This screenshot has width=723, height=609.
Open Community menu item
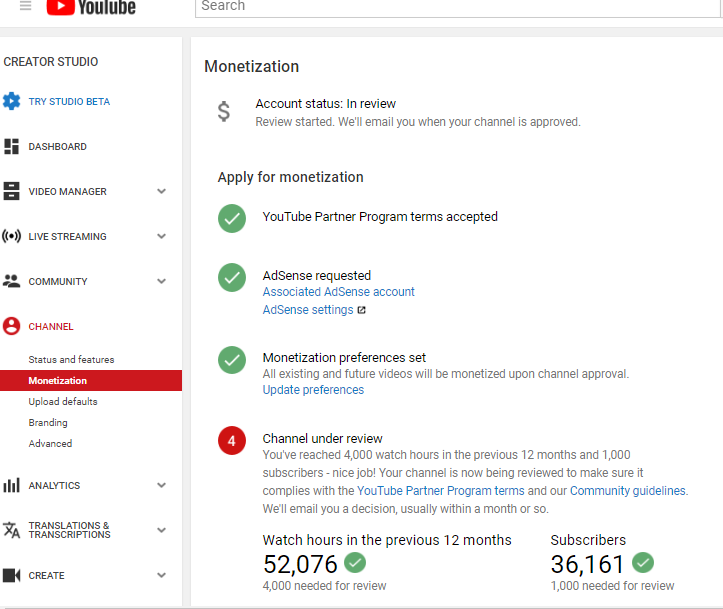coord(58,281)
